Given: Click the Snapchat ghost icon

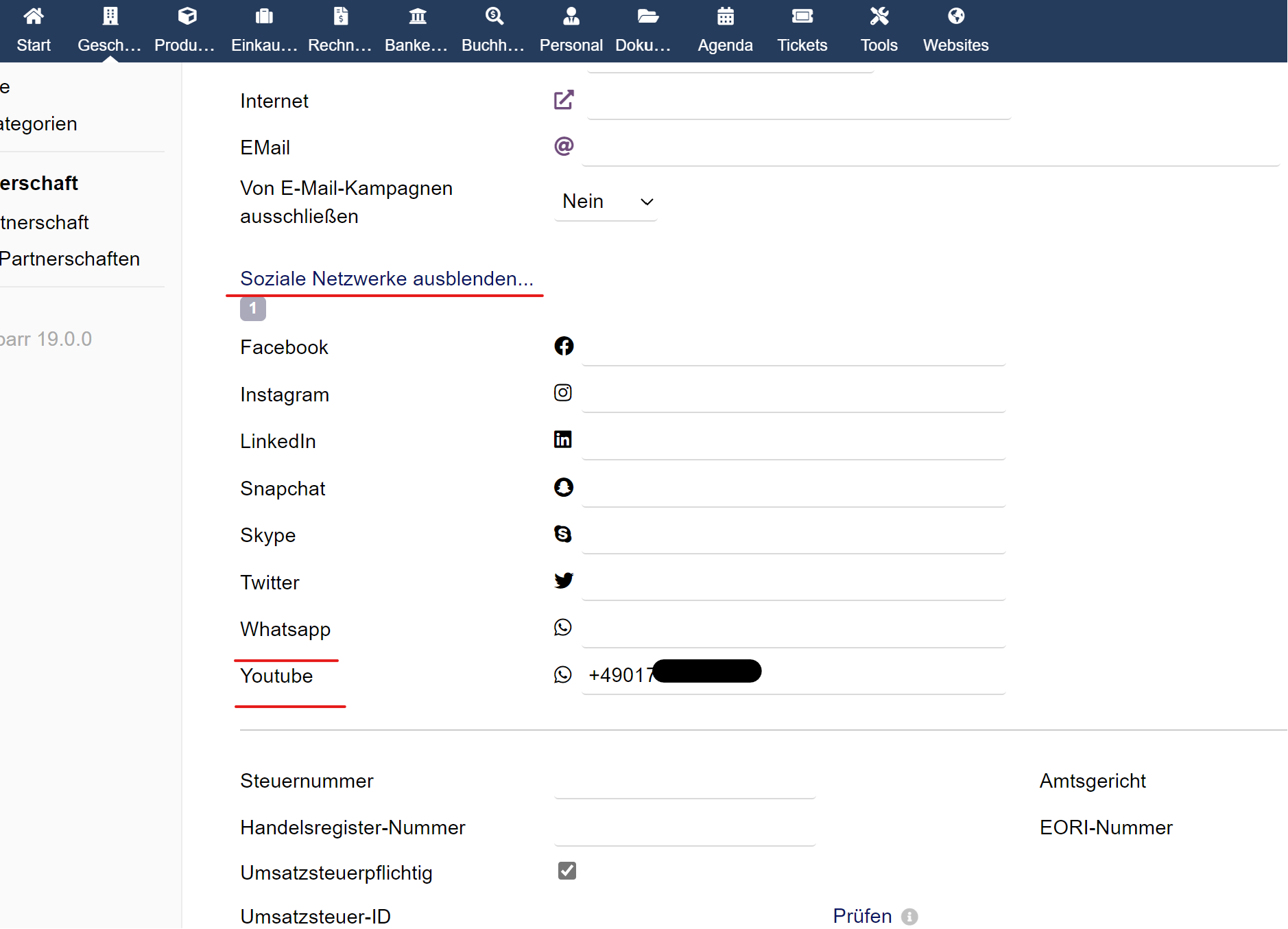Looking at the screenshot, I should pos(563,487).
